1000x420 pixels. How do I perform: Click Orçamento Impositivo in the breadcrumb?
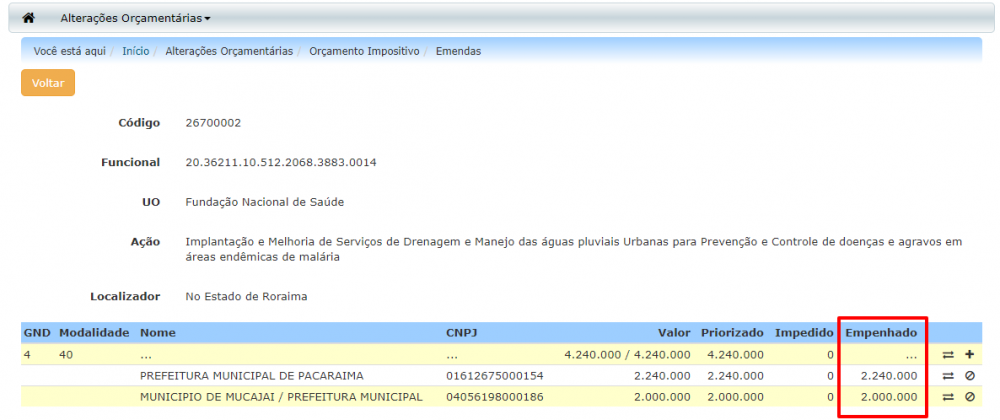364,50
